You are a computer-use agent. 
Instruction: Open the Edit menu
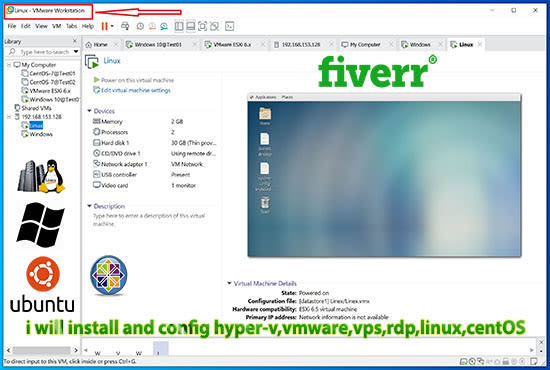pyautogui.click(x=26, y=26)
